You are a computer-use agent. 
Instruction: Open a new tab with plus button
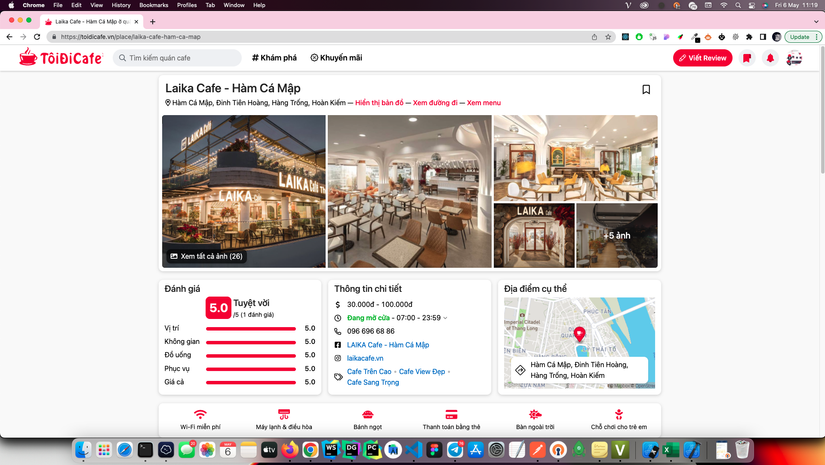153,22
